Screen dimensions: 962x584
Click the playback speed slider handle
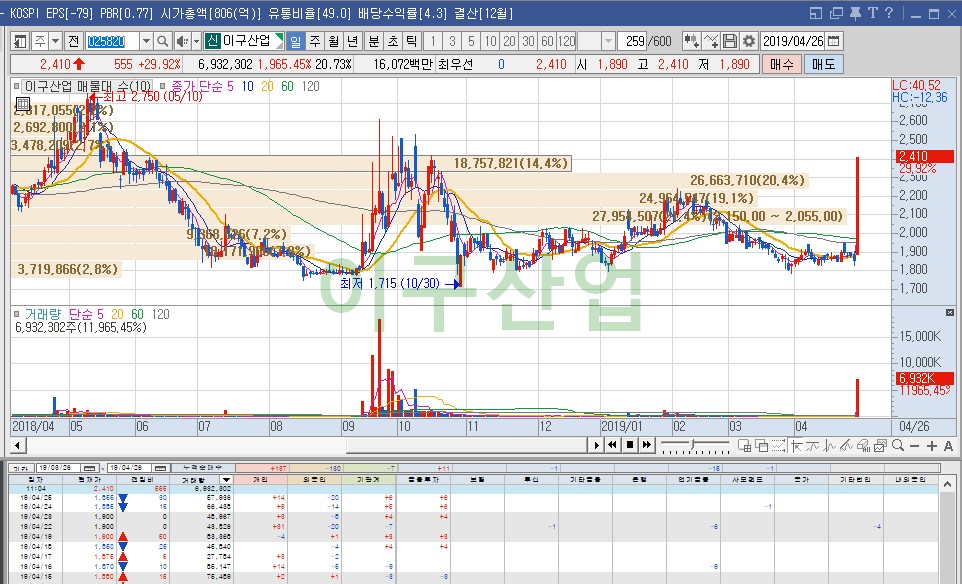pos(693,444)
